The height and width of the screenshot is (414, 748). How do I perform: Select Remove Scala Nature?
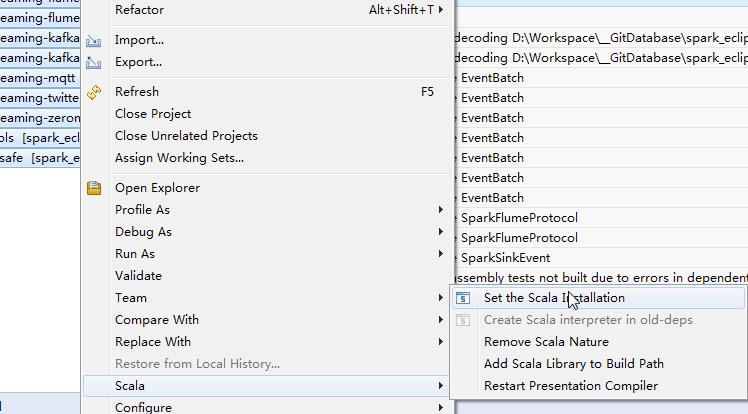tap(546, 342)
